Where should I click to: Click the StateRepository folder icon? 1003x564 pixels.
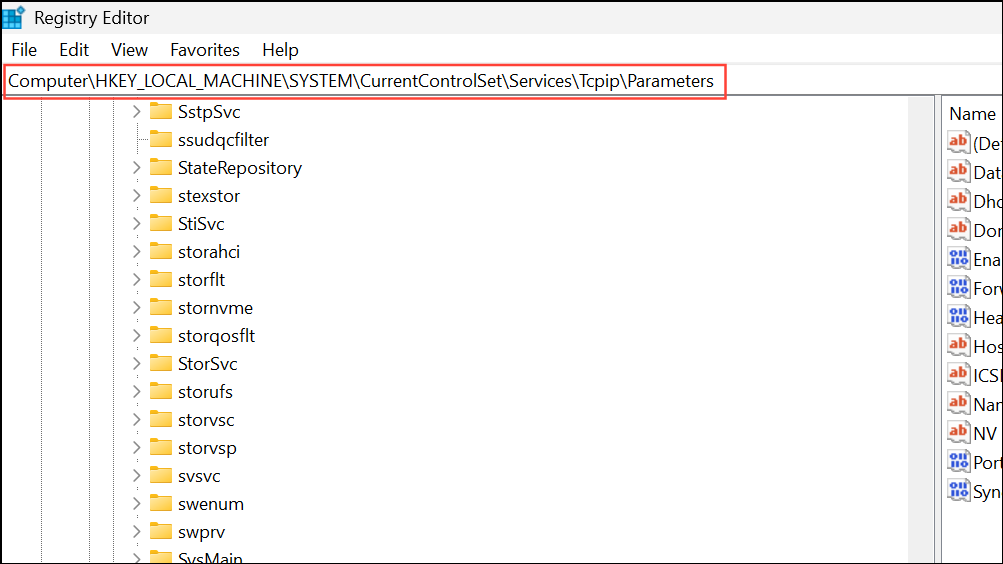click(161, 168)
